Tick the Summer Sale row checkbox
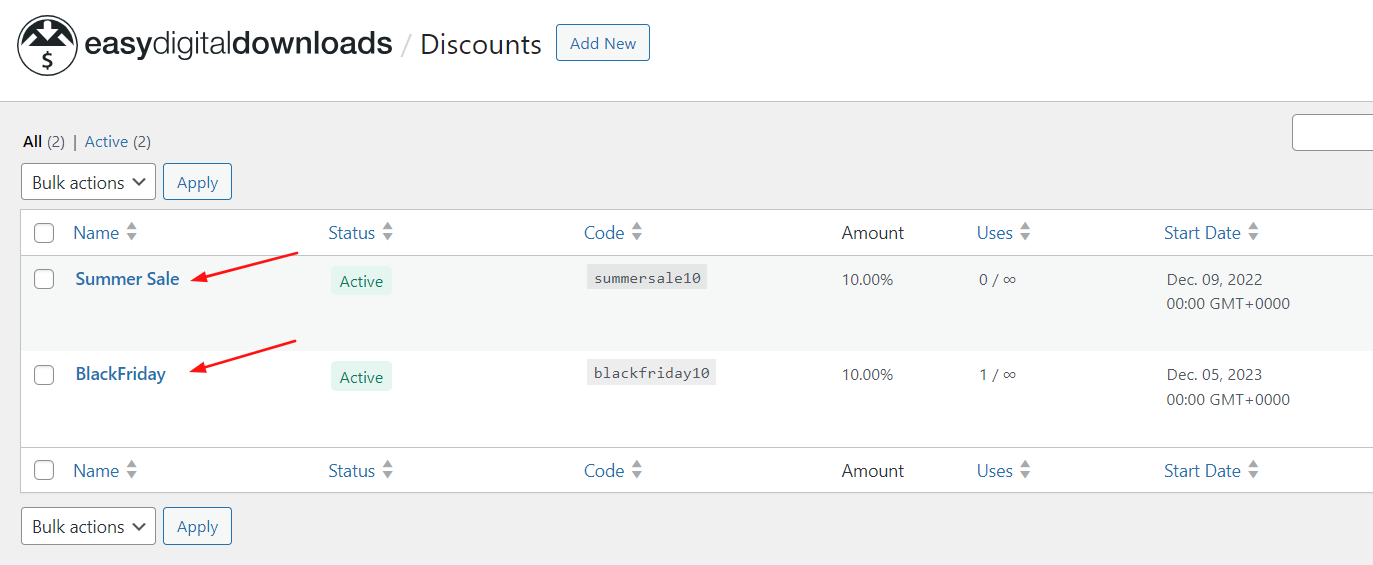1373x565 pixels. pos(44,279)
